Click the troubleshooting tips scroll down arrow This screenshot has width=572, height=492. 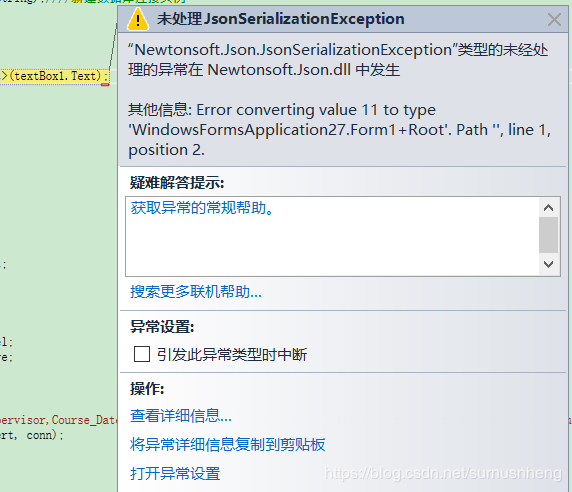click(548, 264)
